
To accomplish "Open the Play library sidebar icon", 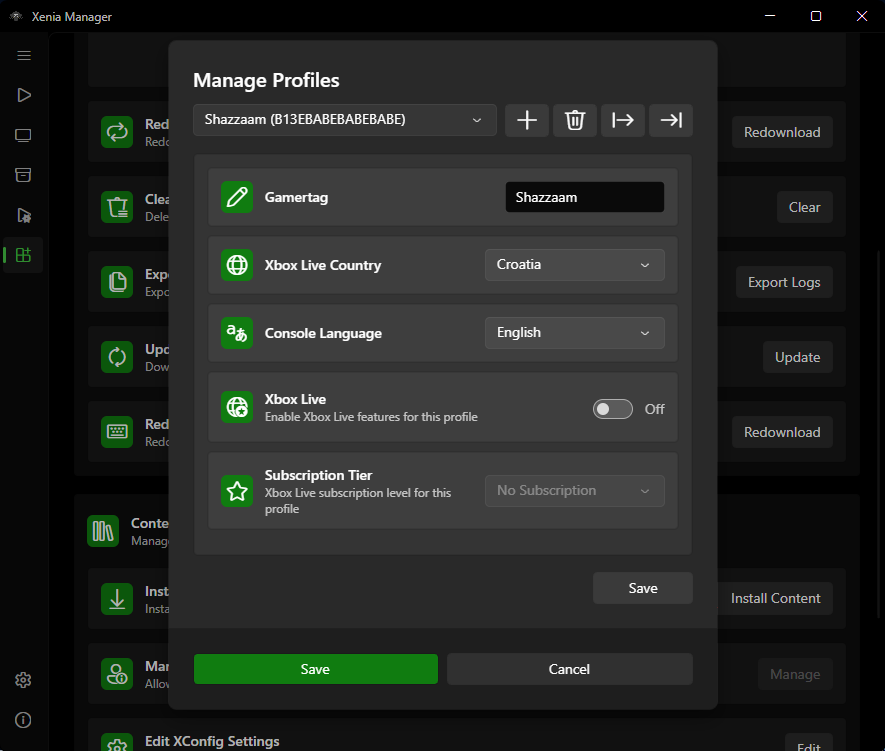I will tap(24, 95).
